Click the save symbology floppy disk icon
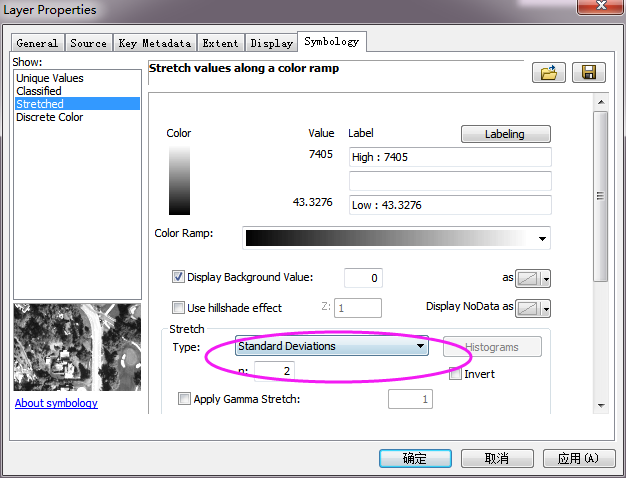Image resolution: width=626 pixels, height=478 pixels. tap(588, 73)
